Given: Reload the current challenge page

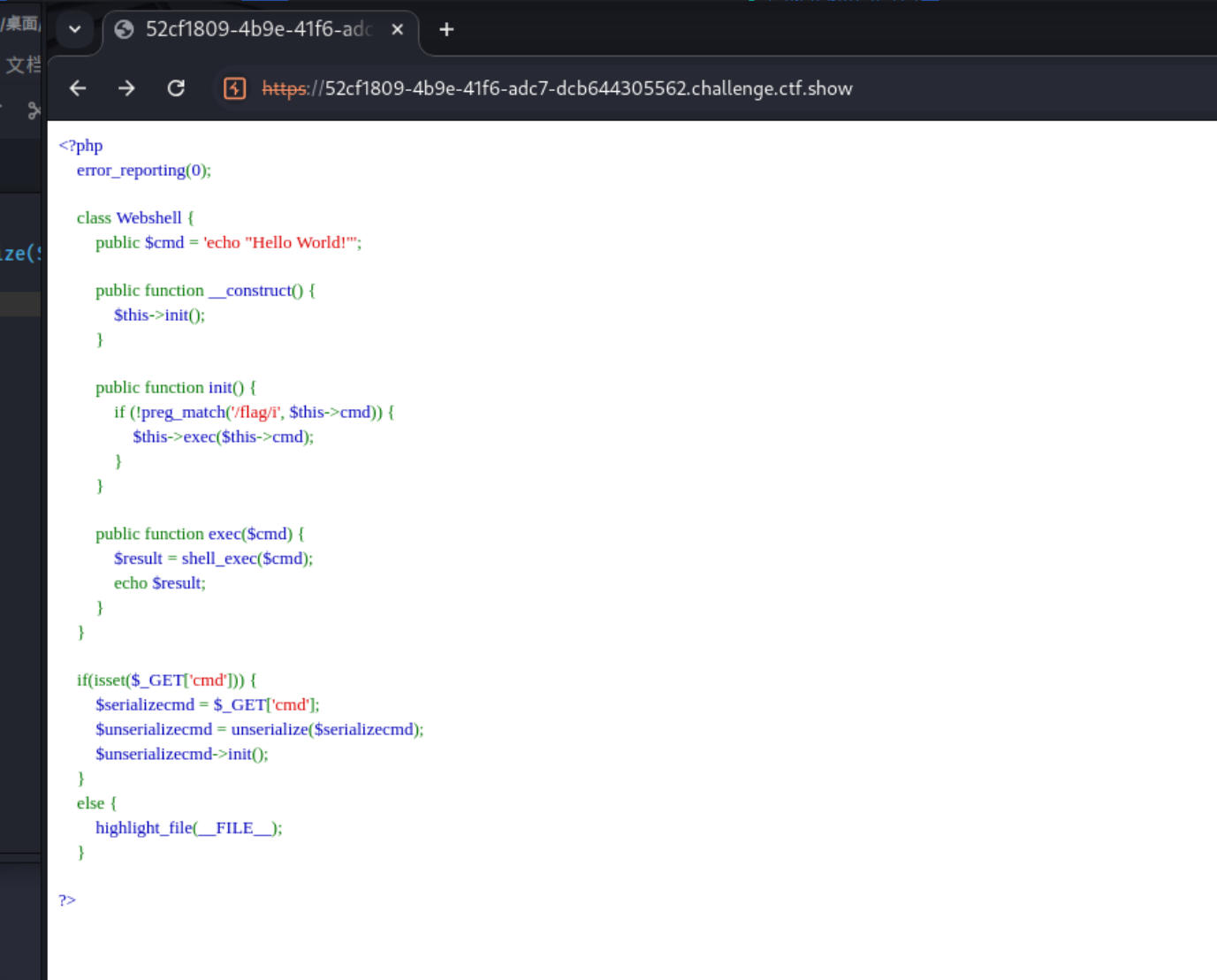Looking at the screenshot, I should coord(176,88).
